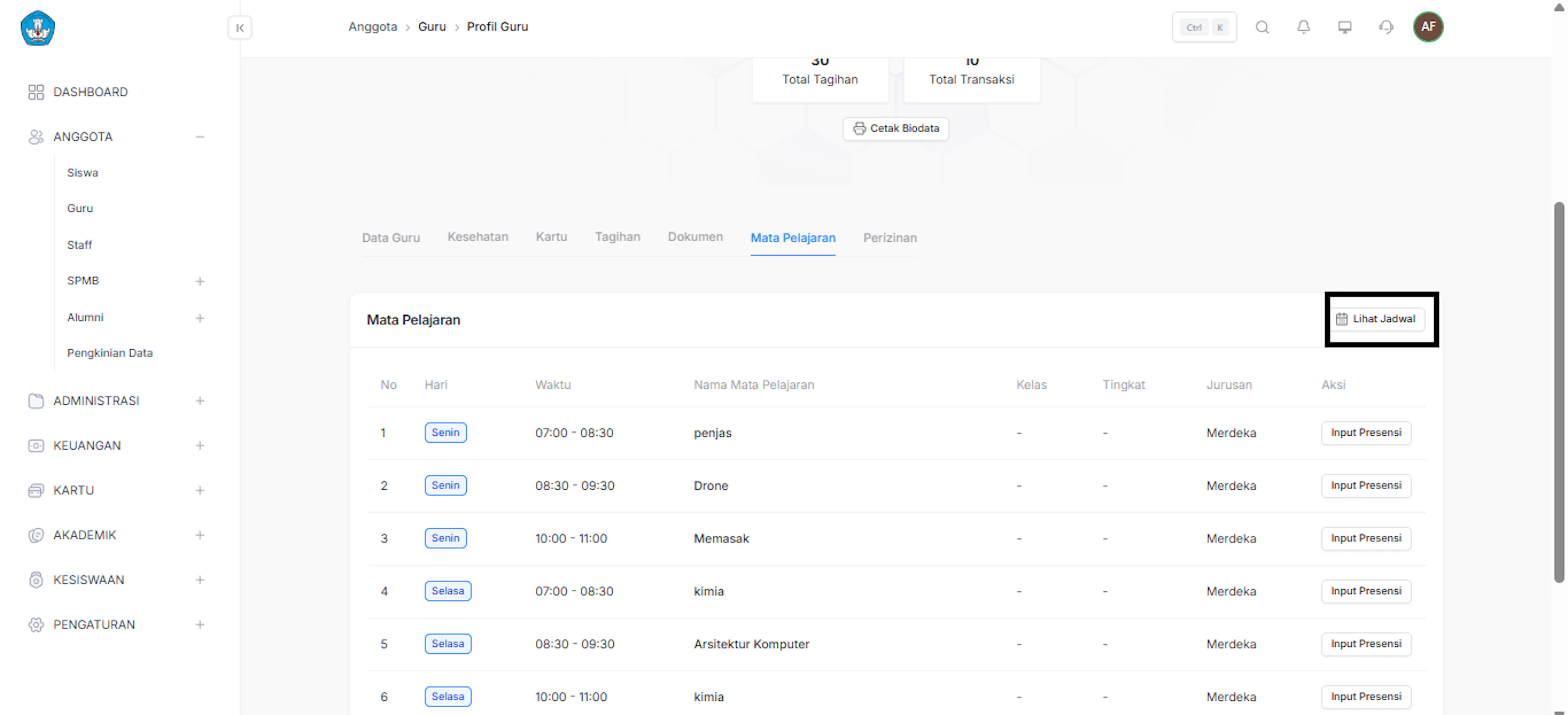Image resolution: width=1568 pixels, height=715 pixels.
Task: Open Pengkinian Data in the sidebar
Action: 110,353
